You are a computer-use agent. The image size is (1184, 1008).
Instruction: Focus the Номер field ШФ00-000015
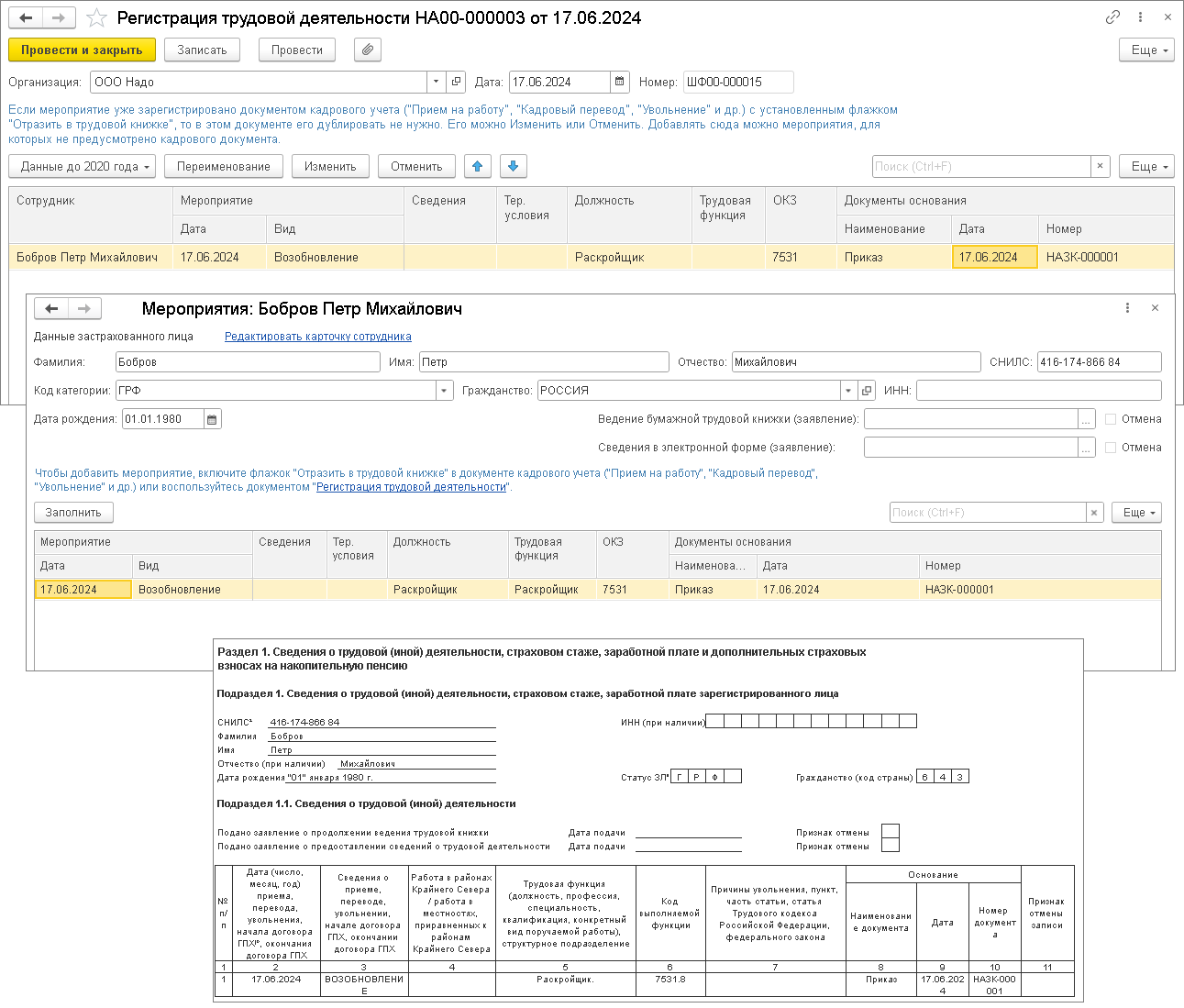pos(738,82)
